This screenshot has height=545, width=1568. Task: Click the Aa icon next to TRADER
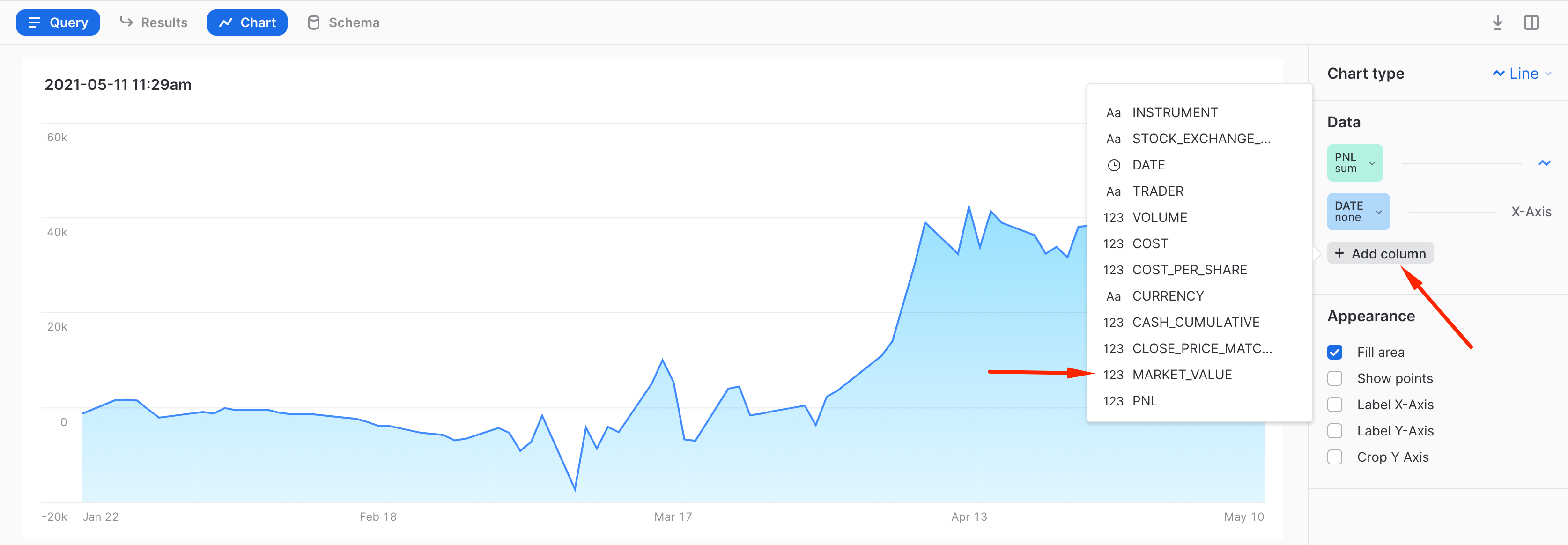[x=1113, y=191]
